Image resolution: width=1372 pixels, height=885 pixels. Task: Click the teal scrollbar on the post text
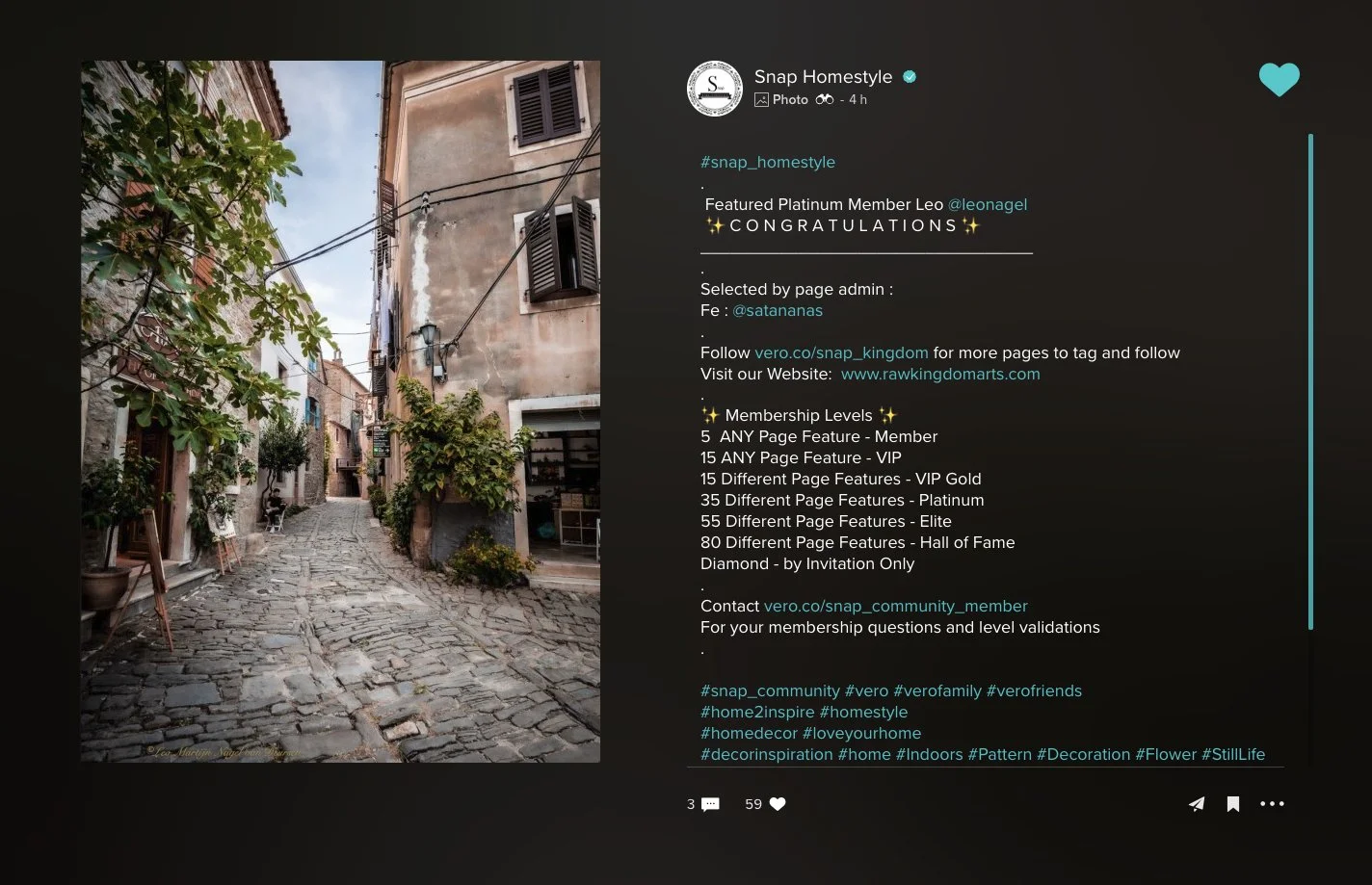[x=1310, y=382]
